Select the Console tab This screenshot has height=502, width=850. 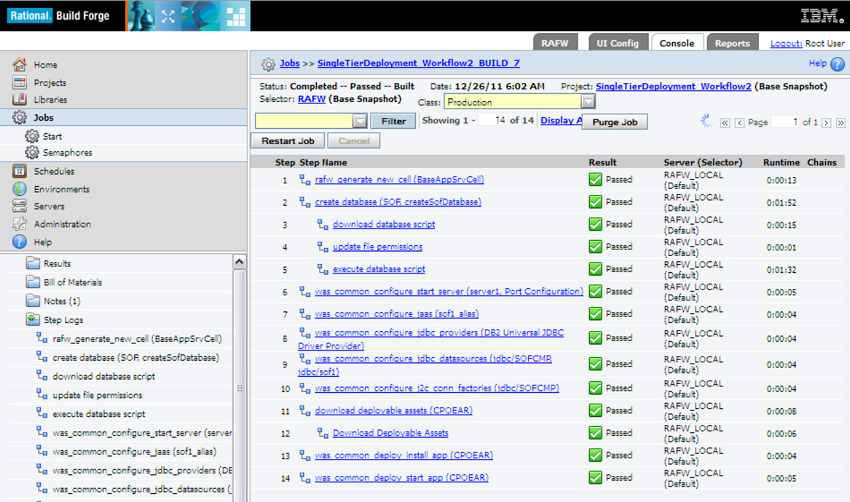(x=677, y=43)
